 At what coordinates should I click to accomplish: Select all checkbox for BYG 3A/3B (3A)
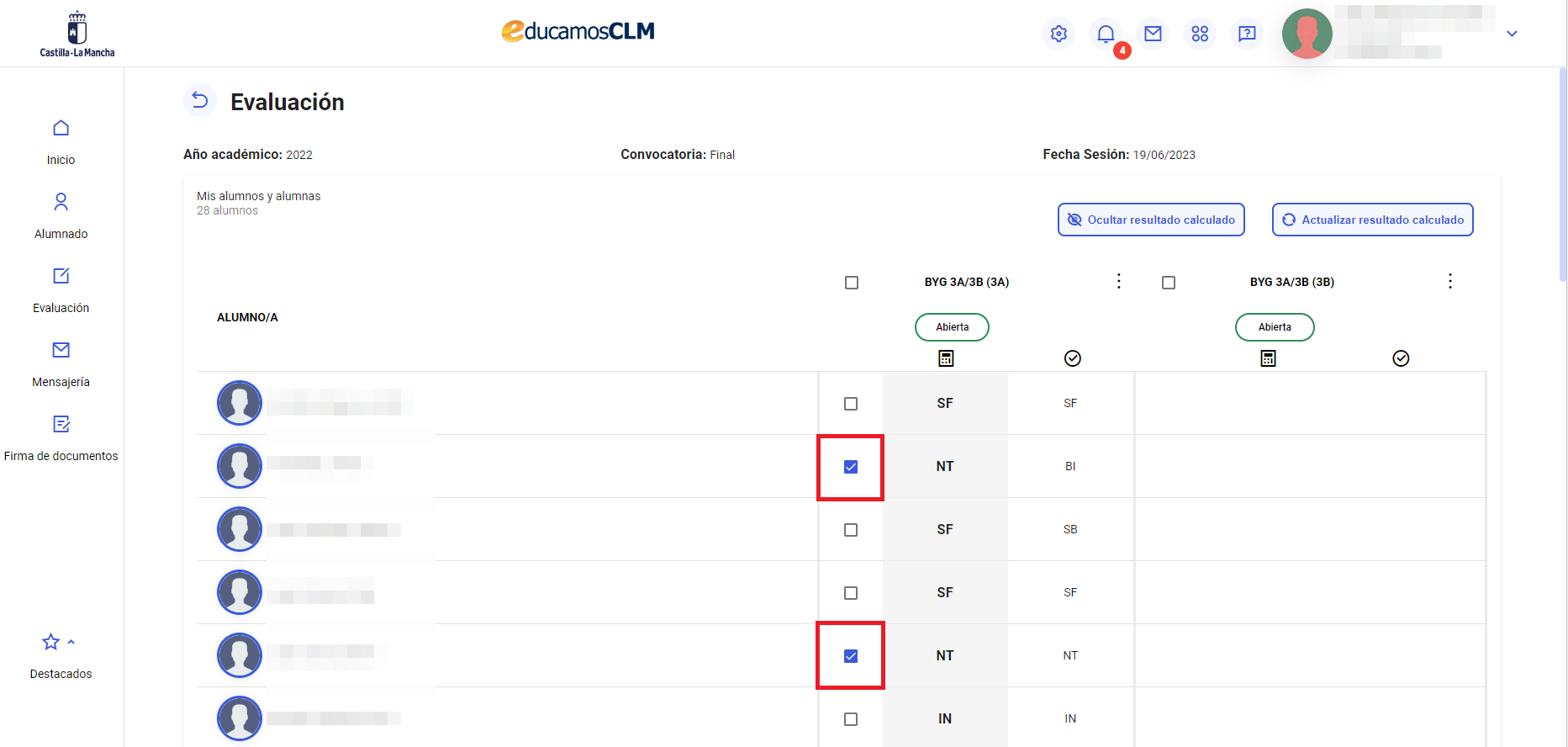[852, 283]
